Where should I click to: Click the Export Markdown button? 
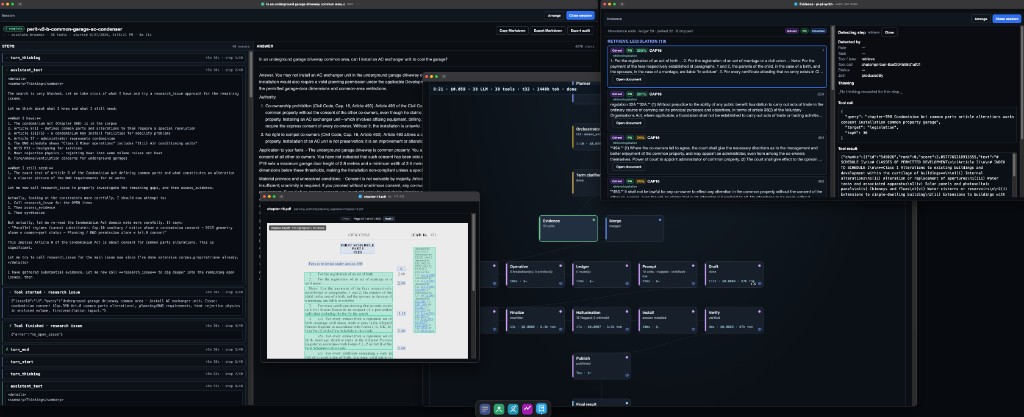pos(547,31)
